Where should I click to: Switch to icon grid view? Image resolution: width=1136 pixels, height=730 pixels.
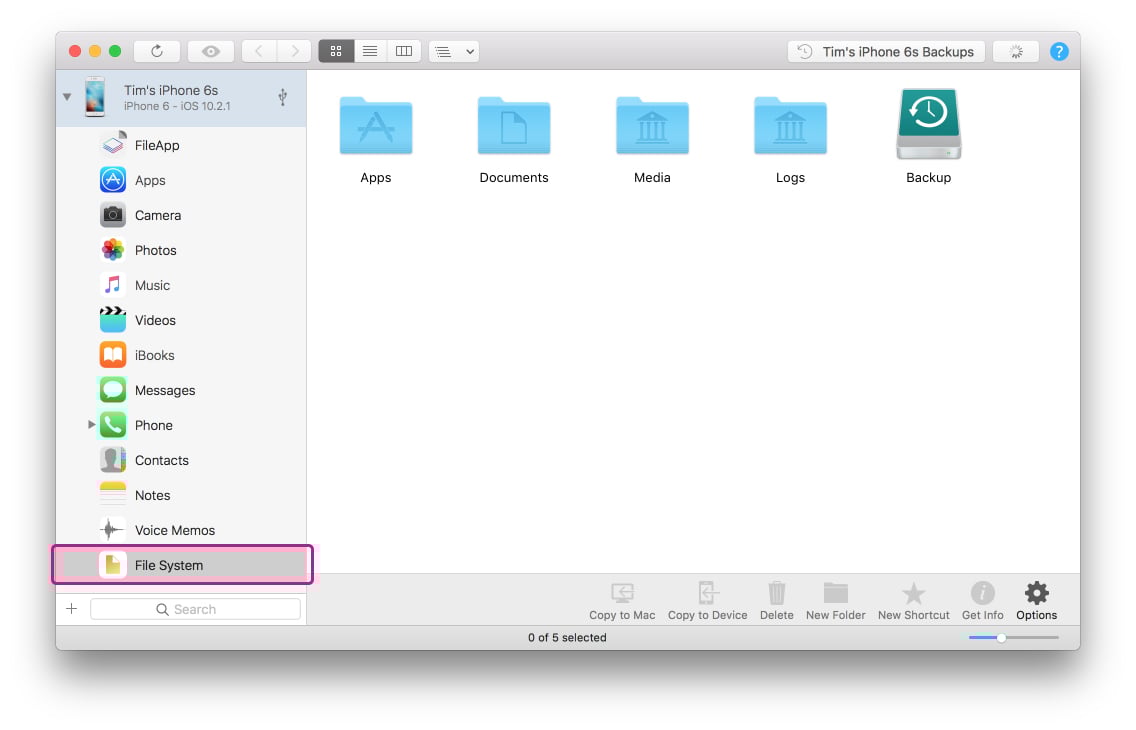click(336, 51)
